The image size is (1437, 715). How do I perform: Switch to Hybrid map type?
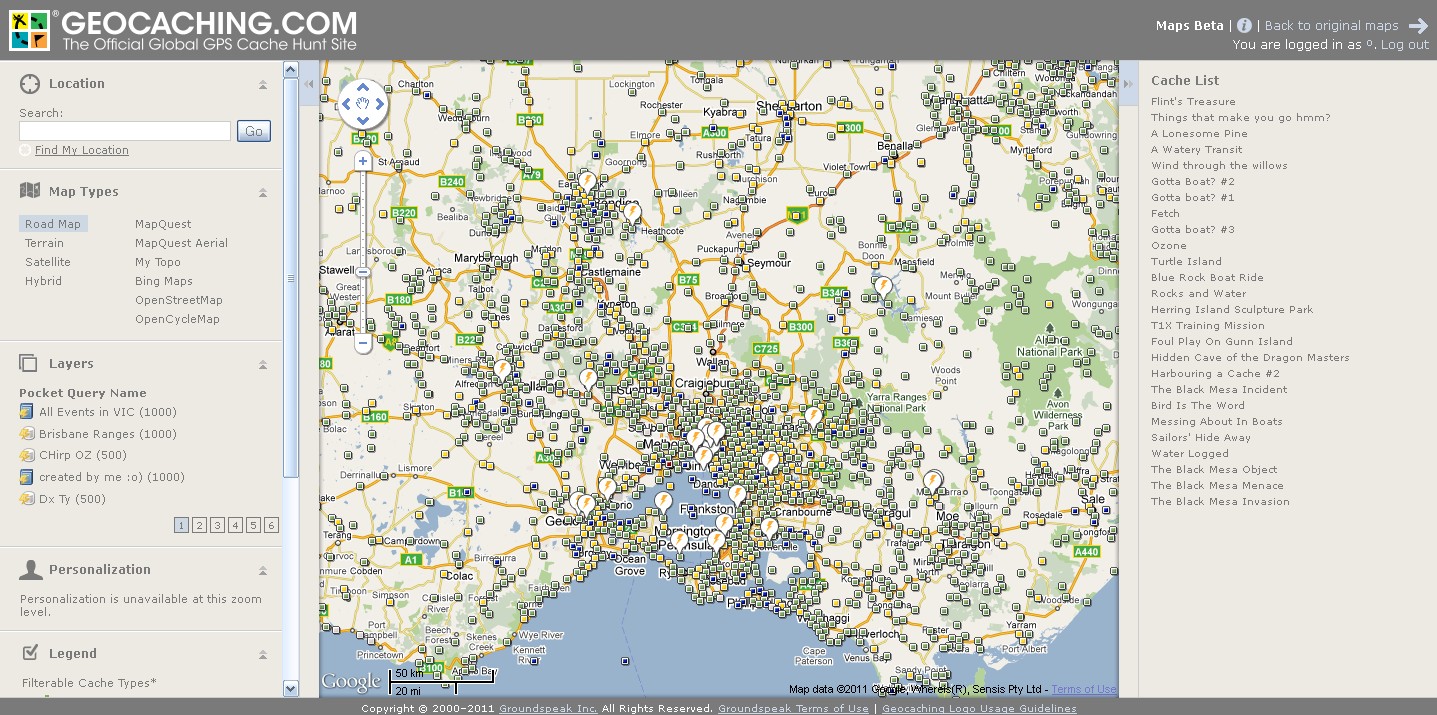point(43,281)
